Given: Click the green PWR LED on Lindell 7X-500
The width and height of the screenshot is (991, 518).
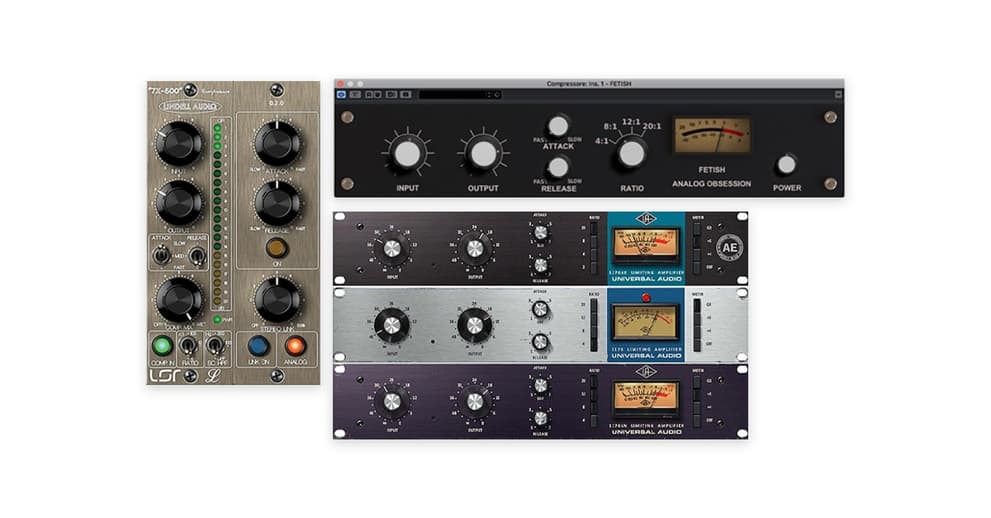Looking at the screenshot, I should tap(217, 320).
